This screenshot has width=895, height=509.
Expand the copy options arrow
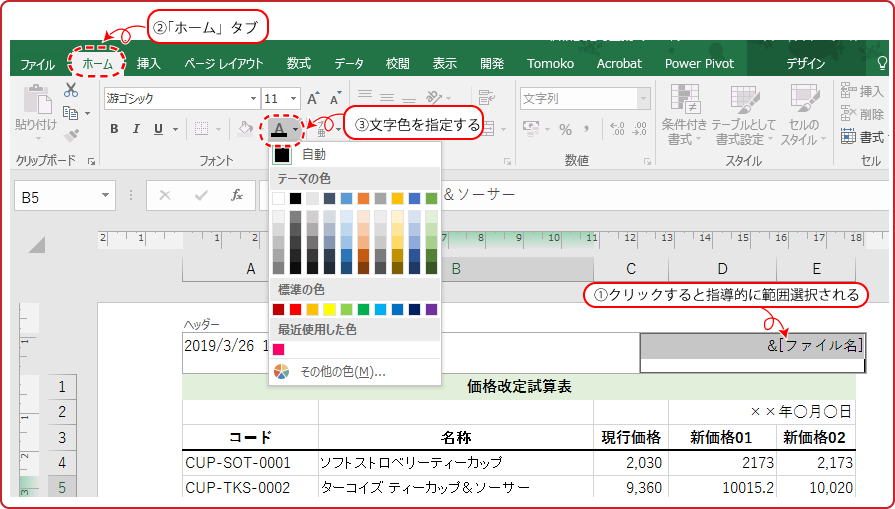tap(87, 114)
